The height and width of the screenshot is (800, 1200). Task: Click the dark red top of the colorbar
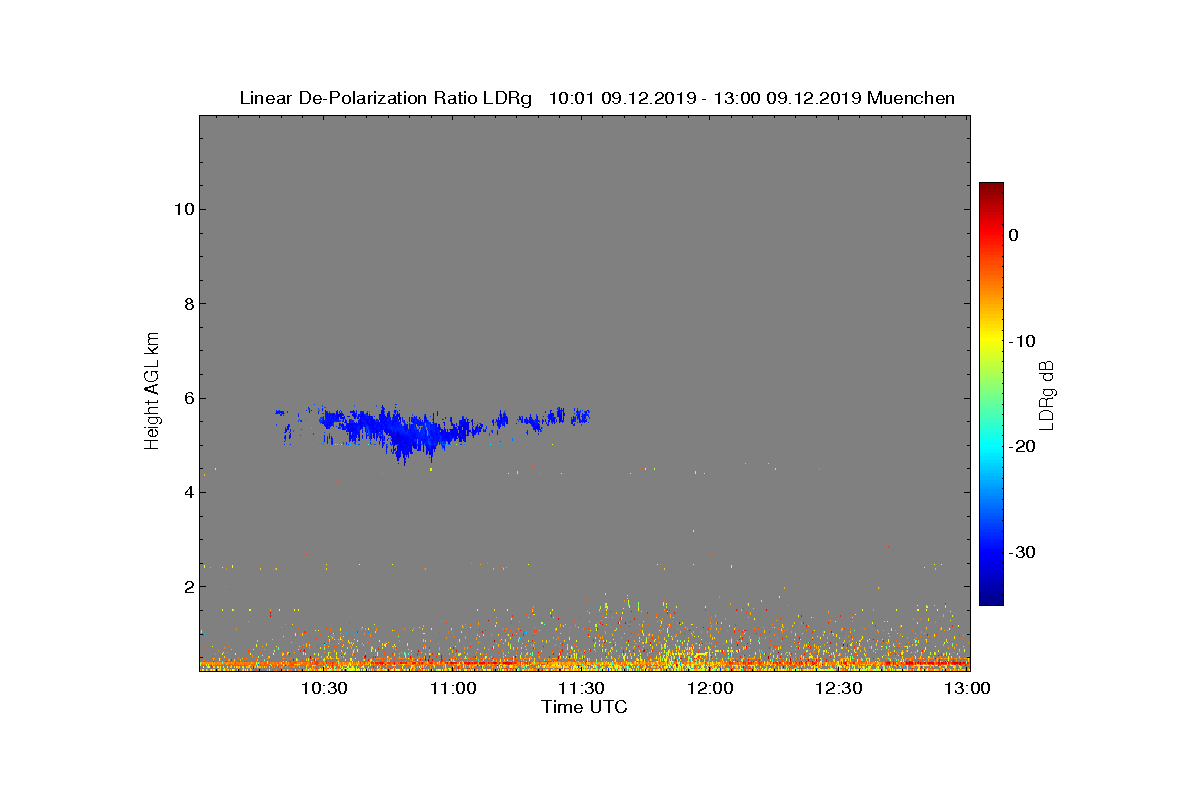[991, 190]
